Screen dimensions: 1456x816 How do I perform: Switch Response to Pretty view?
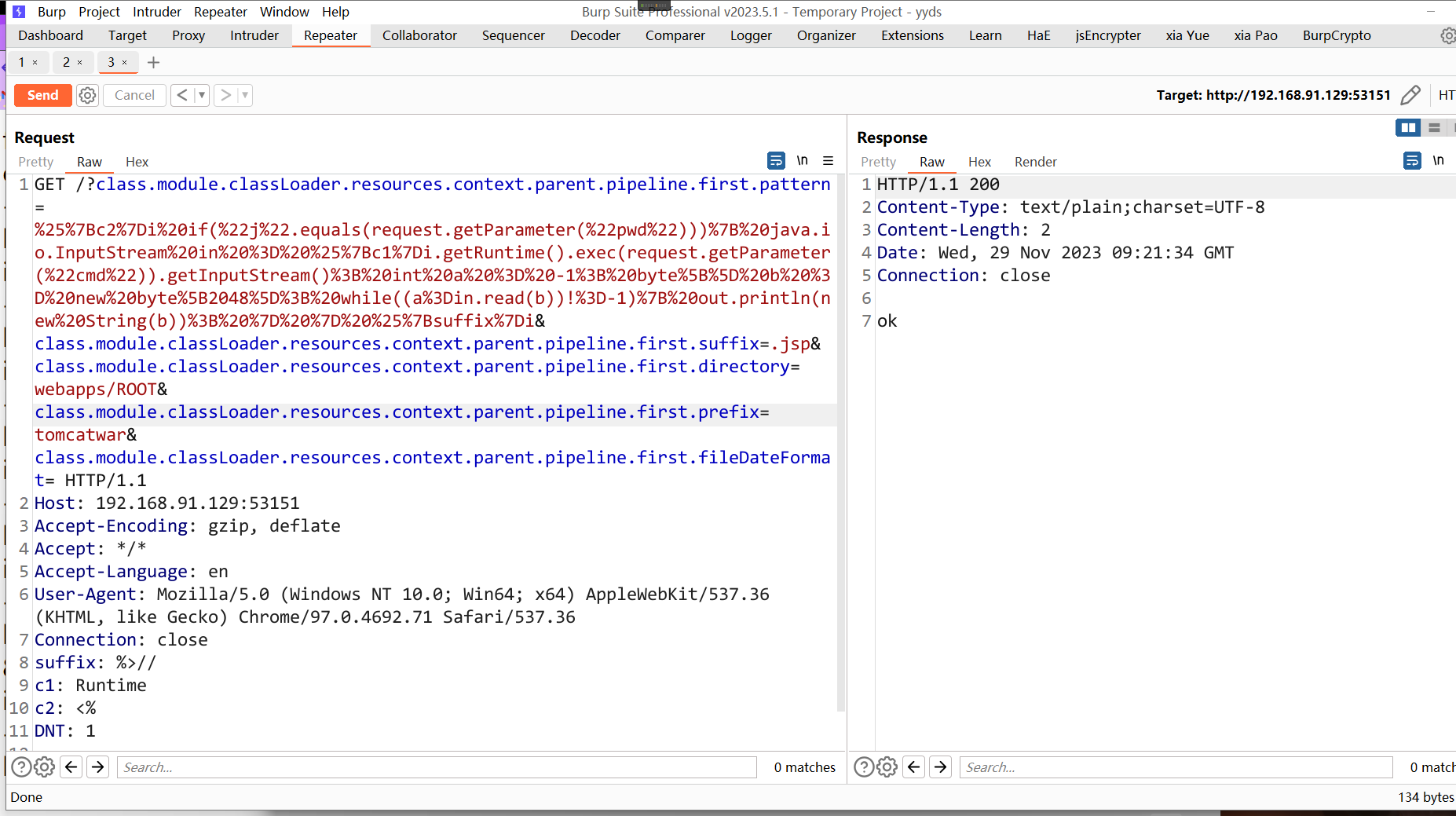[x=878, y=162]
